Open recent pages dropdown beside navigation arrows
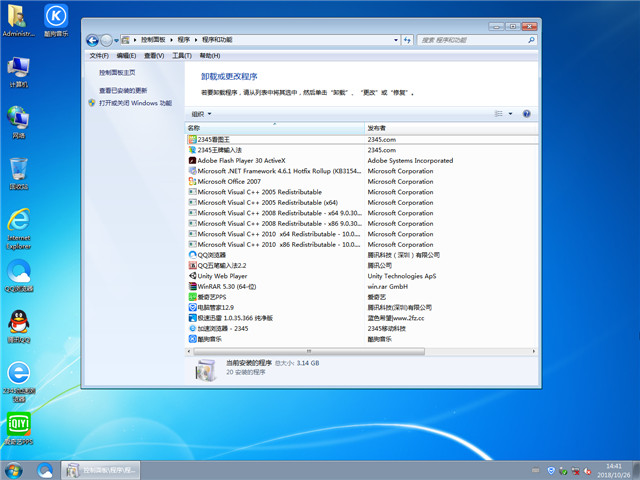Image resolution: width=640 pixels, height=480 pixels. tap(116, 40)
